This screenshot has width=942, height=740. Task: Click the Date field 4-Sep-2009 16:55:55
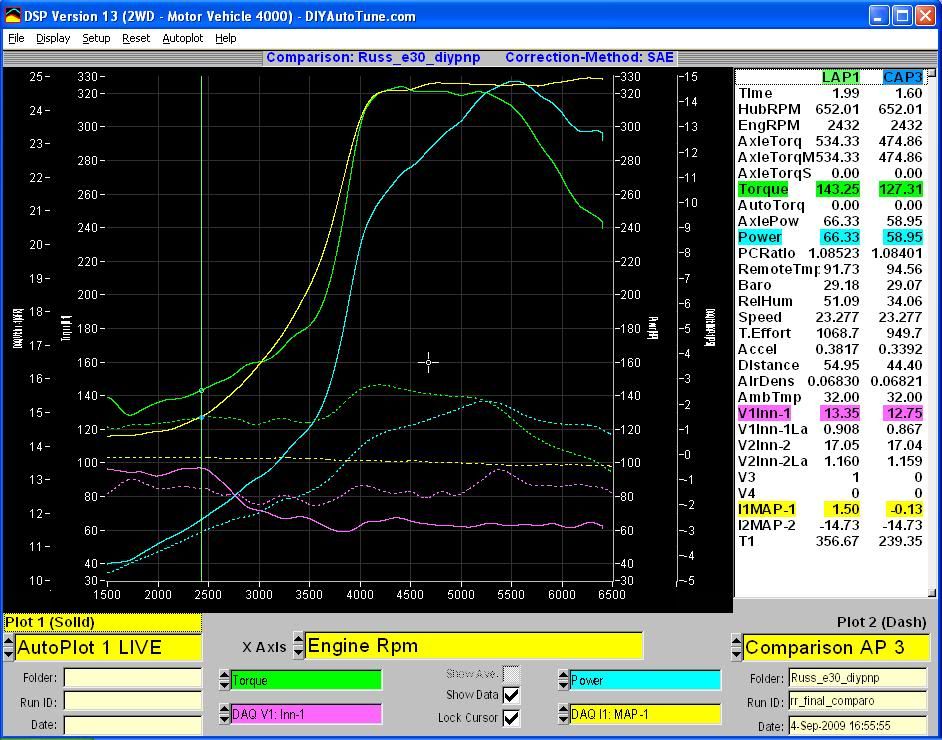(x=858, y=724)
